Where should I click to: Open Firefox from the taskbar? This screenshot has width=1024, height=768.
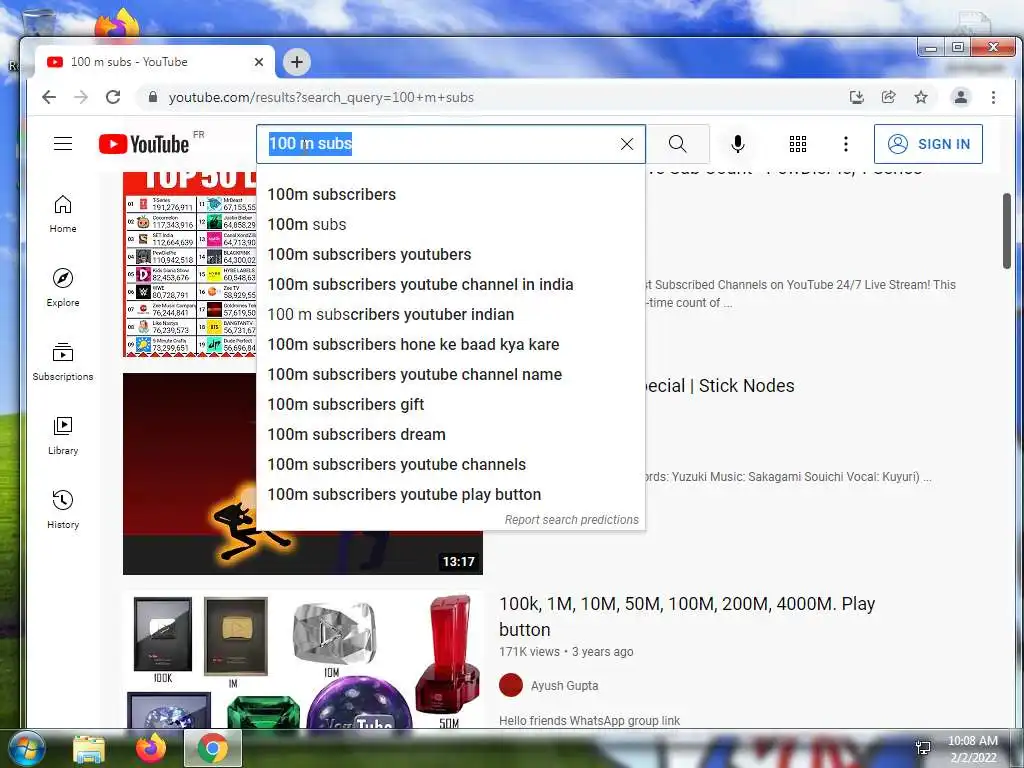(151, 748)
